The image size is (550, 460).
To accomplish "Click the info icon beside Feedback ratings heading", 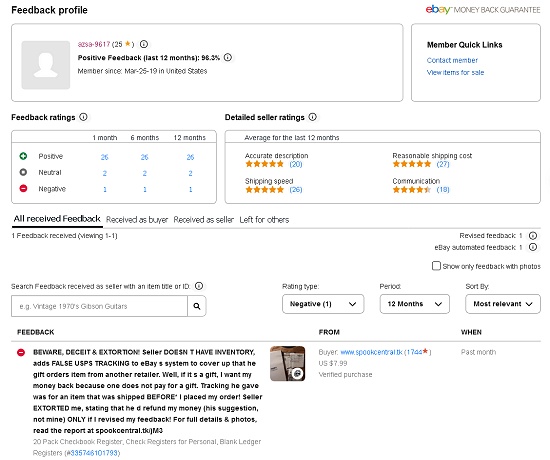I will [83, 117].
